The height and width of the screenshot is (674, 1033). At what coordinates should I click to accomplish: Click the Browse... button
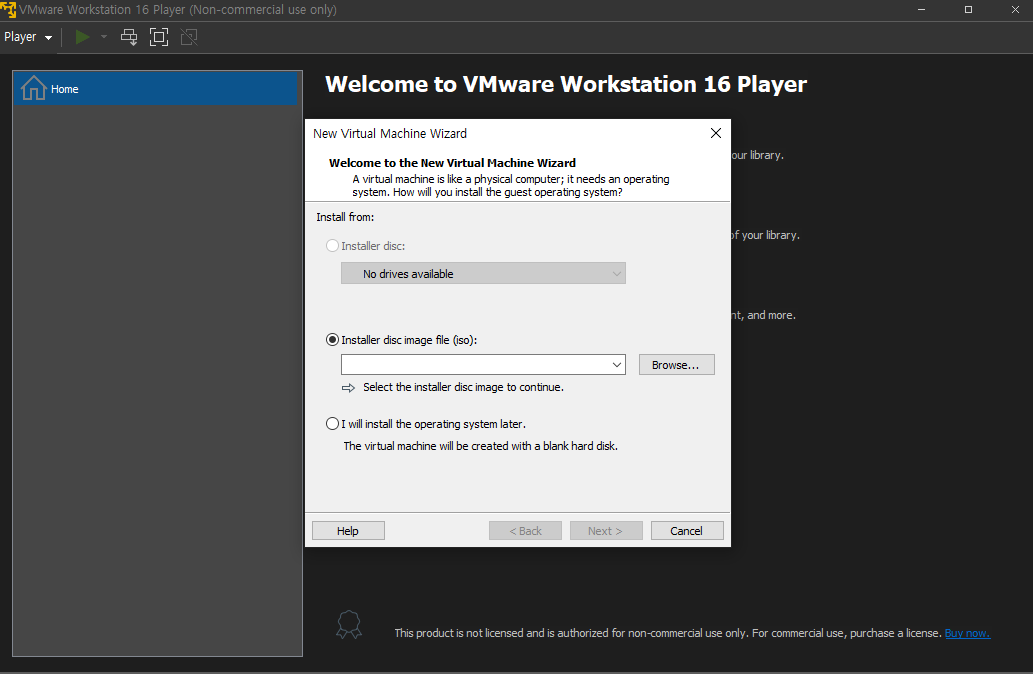tap(677, 364)
